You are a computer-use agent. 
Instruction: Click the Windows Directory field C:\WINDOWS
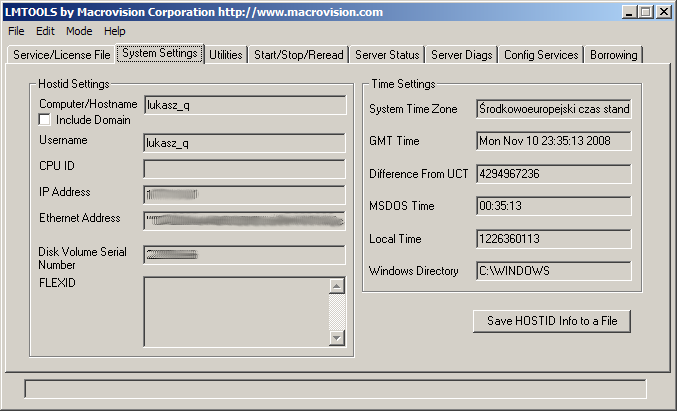[x=554, y=271]
